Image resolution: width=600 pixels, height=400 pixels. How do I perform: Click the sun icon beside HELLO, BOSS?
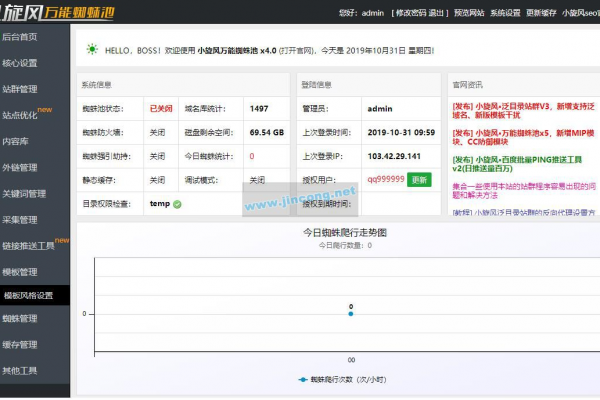pyautogui.click(x=92, y=49)
